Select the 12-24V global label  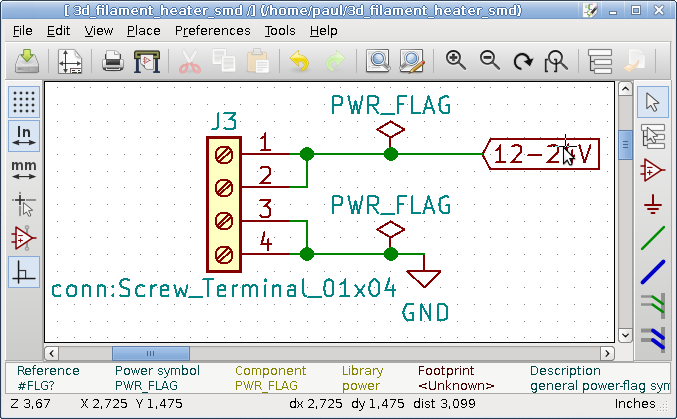(x=541, y=154)
